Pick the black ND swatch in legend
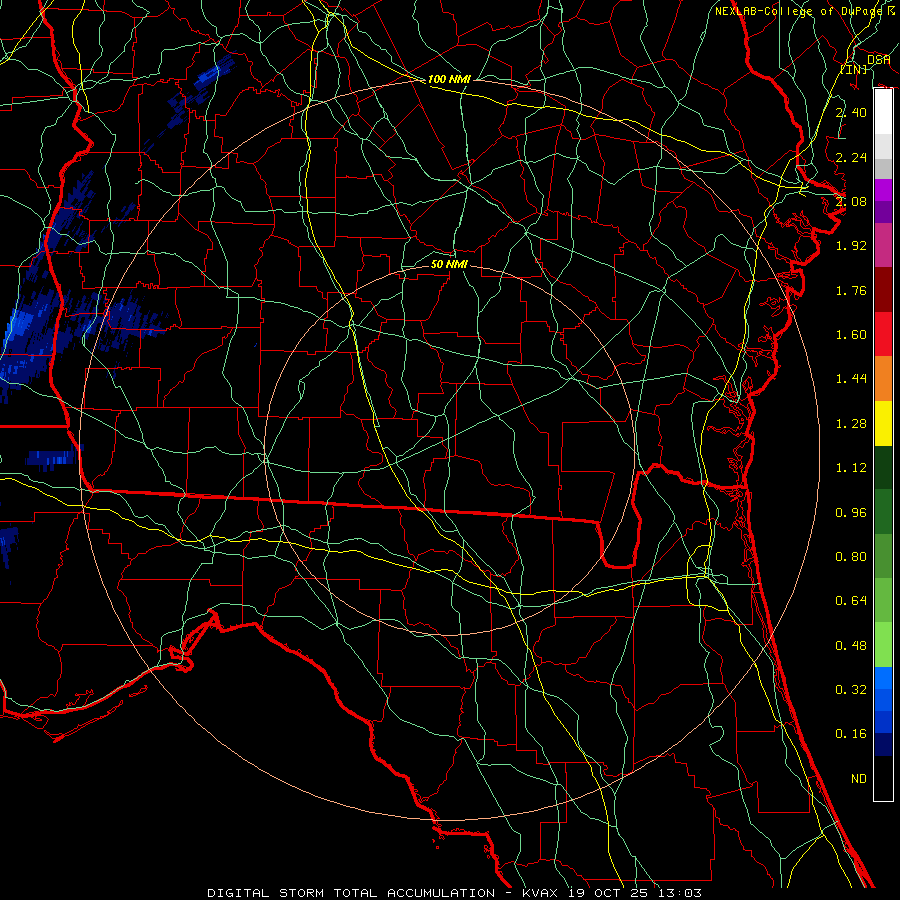 883,778
